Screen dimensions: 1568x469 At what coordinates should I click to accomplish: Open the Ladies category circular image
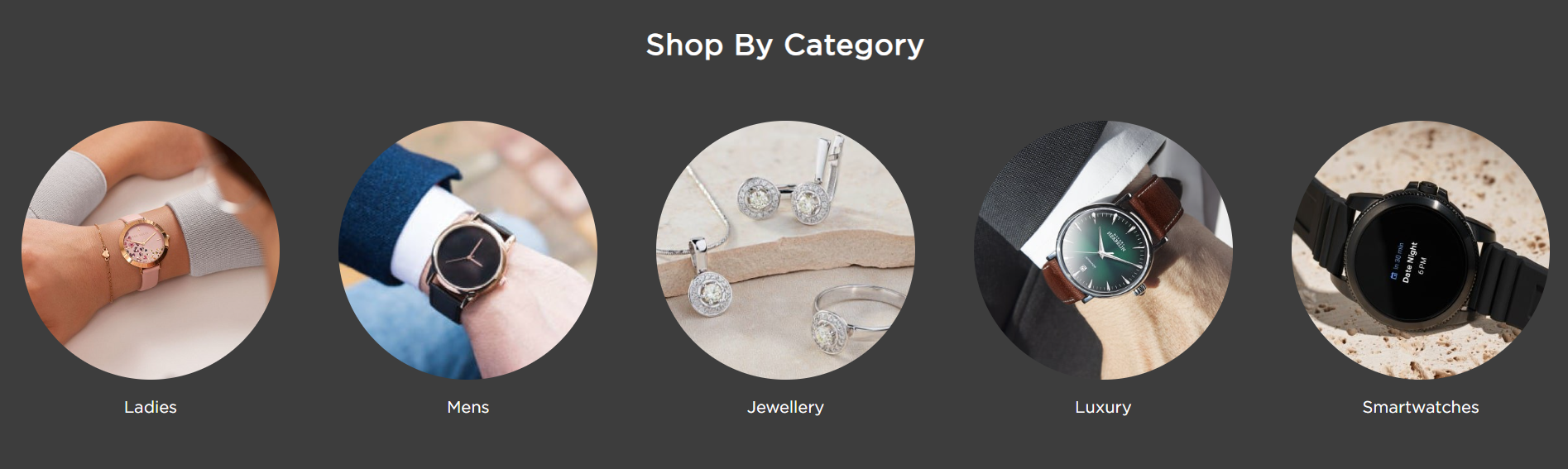(151, 250)
